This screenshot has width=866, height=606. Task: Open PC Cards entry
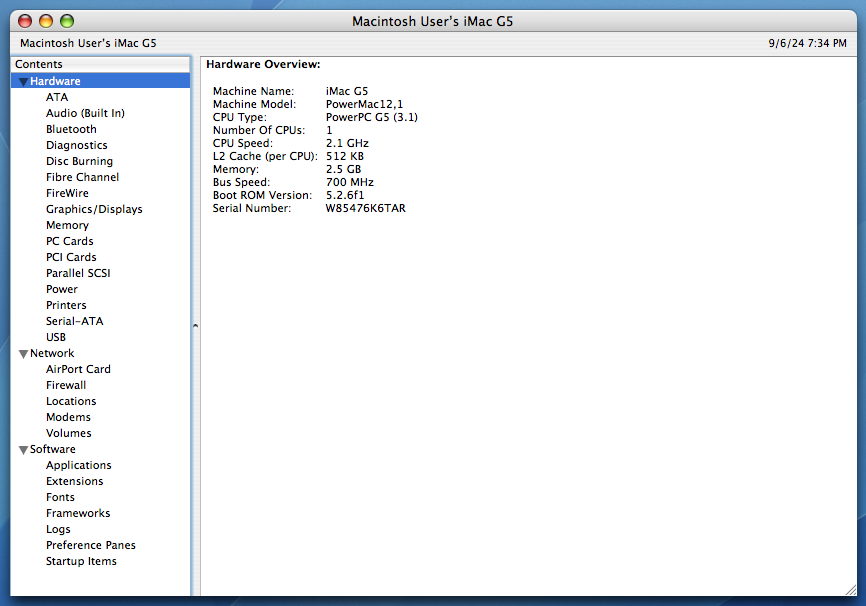70,241
